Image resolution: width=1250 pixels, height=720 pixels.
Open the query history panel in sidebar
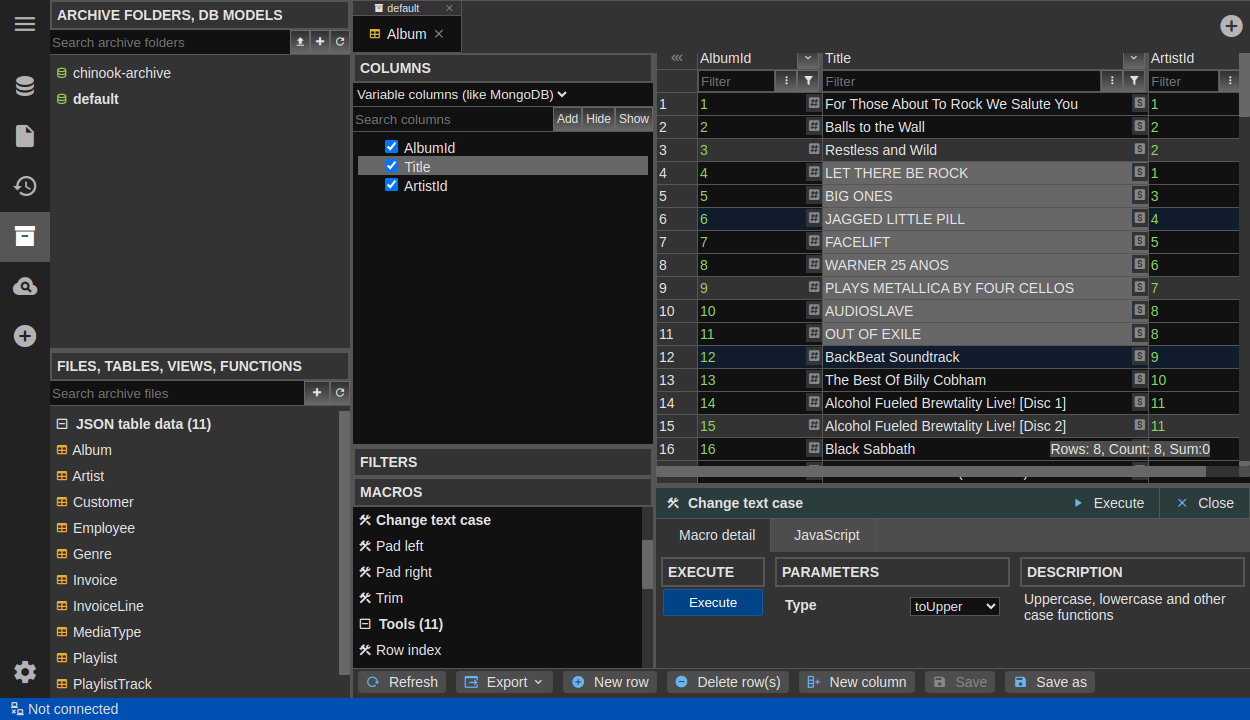point(24,185)
